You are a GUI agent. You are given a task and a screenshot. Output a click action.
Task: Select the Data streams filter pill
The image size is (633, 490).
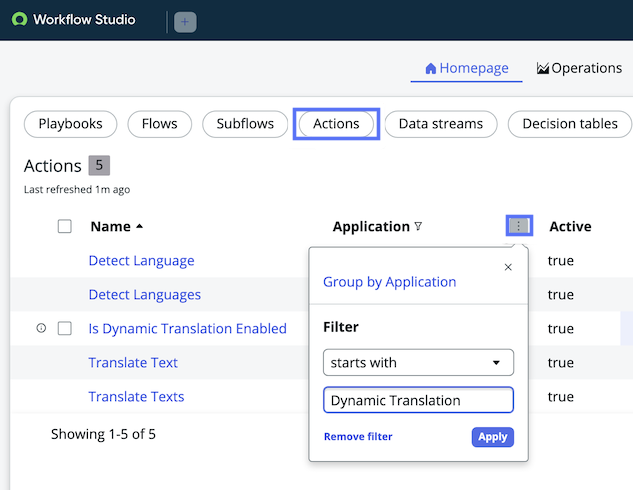(441, 124)
